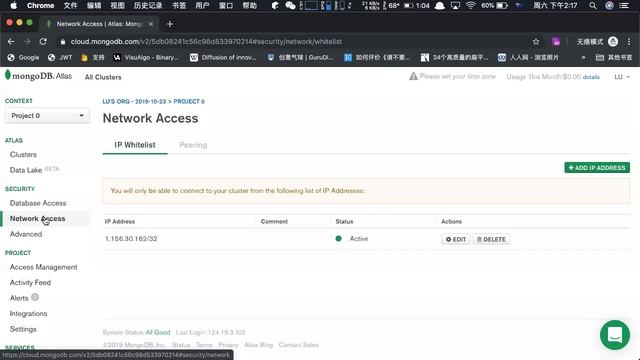Open new browser tab with plus
Viewport: 640px width, 360px height.
click(170, 24)
